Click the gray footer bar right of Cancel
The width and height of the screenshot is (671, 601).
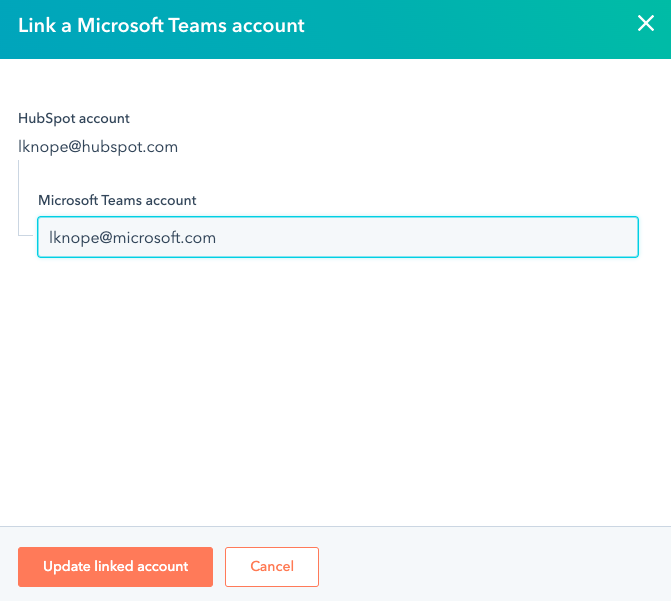(490, 566)
